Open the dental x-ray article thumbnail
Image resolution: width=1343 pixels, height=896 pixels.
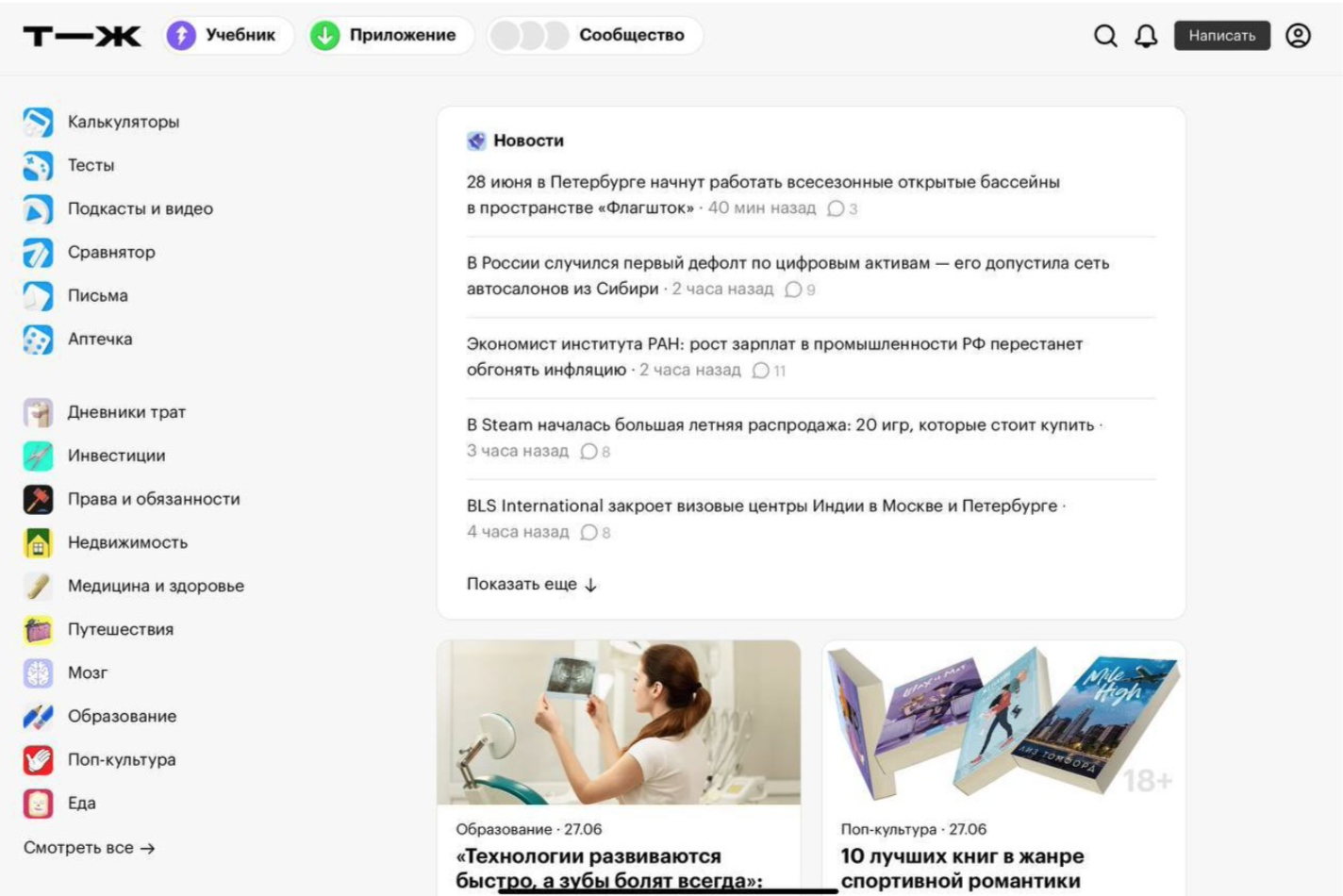(619, 722)
